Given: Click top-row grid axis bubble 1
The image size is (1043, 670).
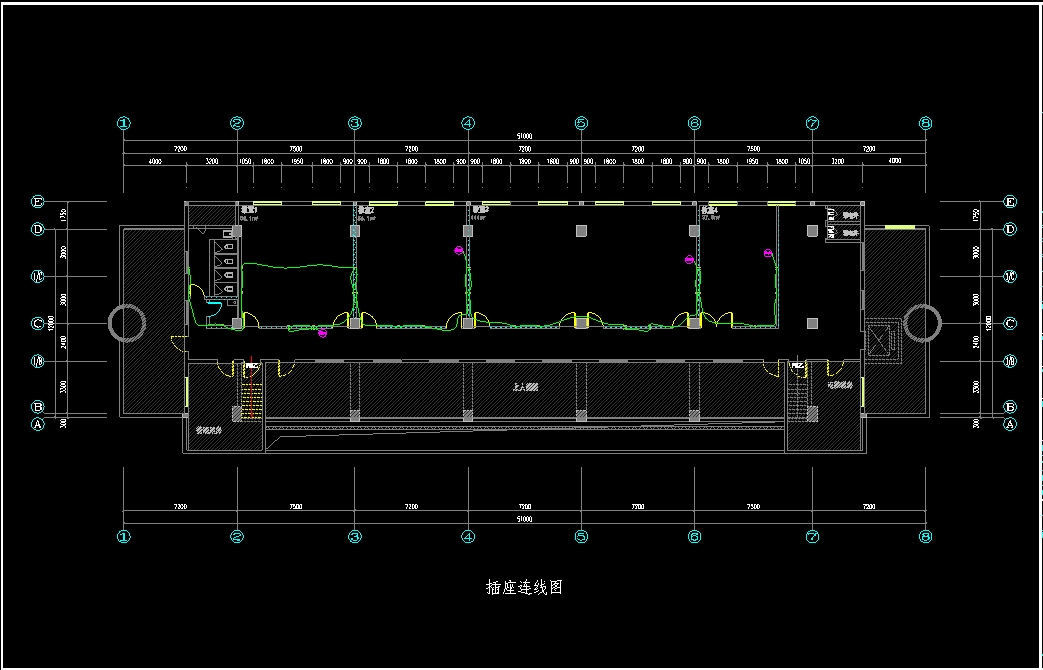Looking at the screenshot, I should pos(124,124).
